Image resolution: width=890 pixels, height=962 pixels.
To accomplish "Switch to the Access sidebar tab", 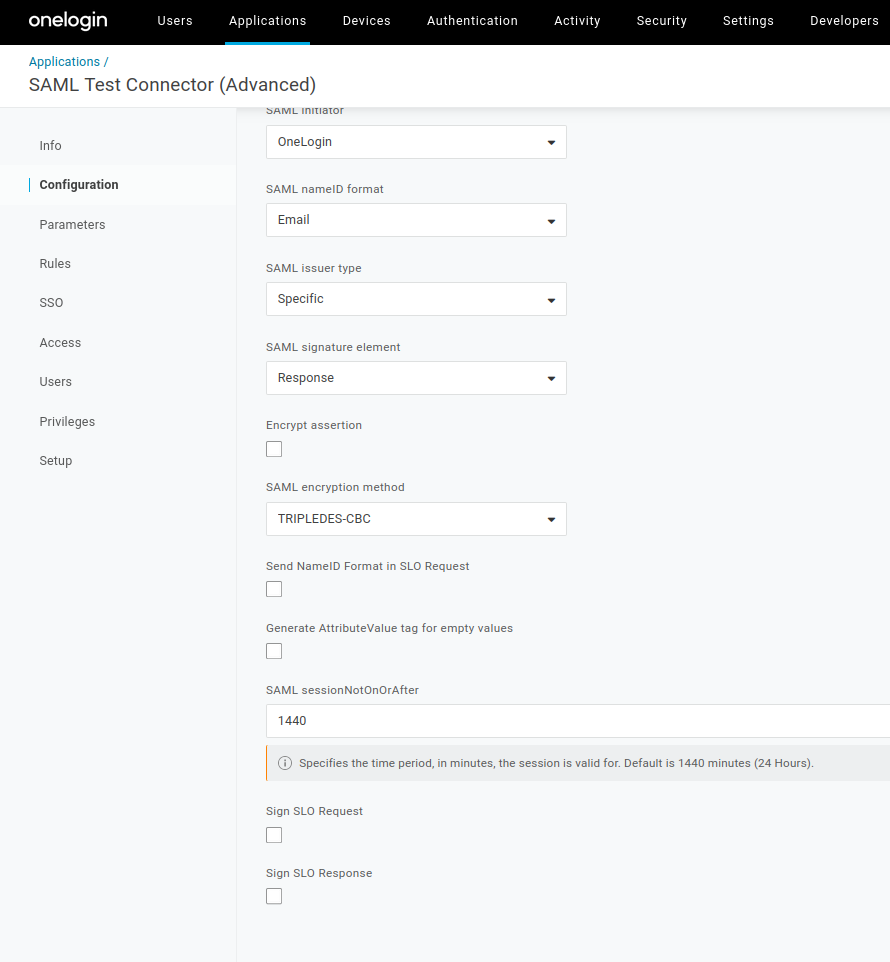I will tap(60, 343).
